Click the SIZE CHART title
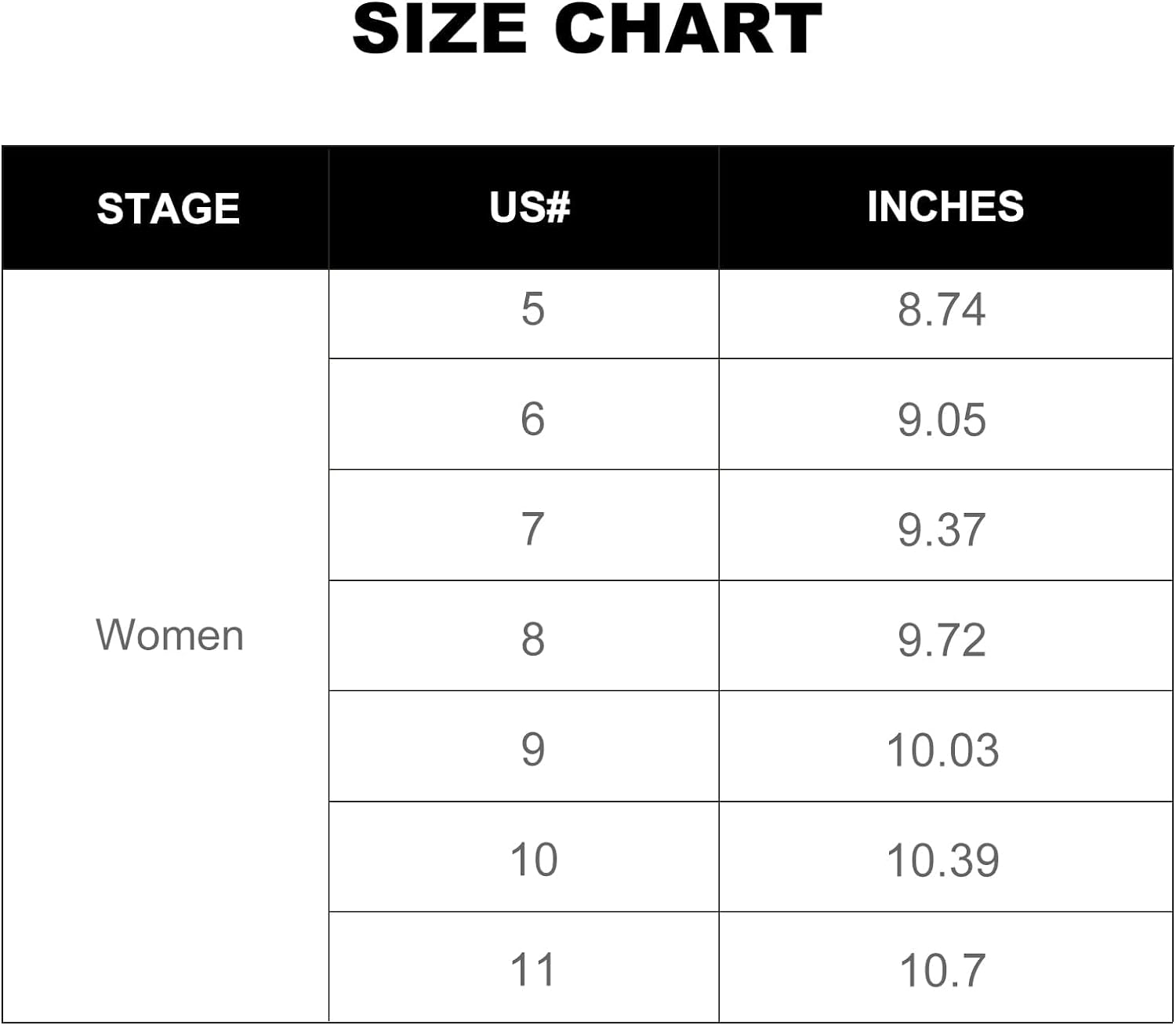 587,29
